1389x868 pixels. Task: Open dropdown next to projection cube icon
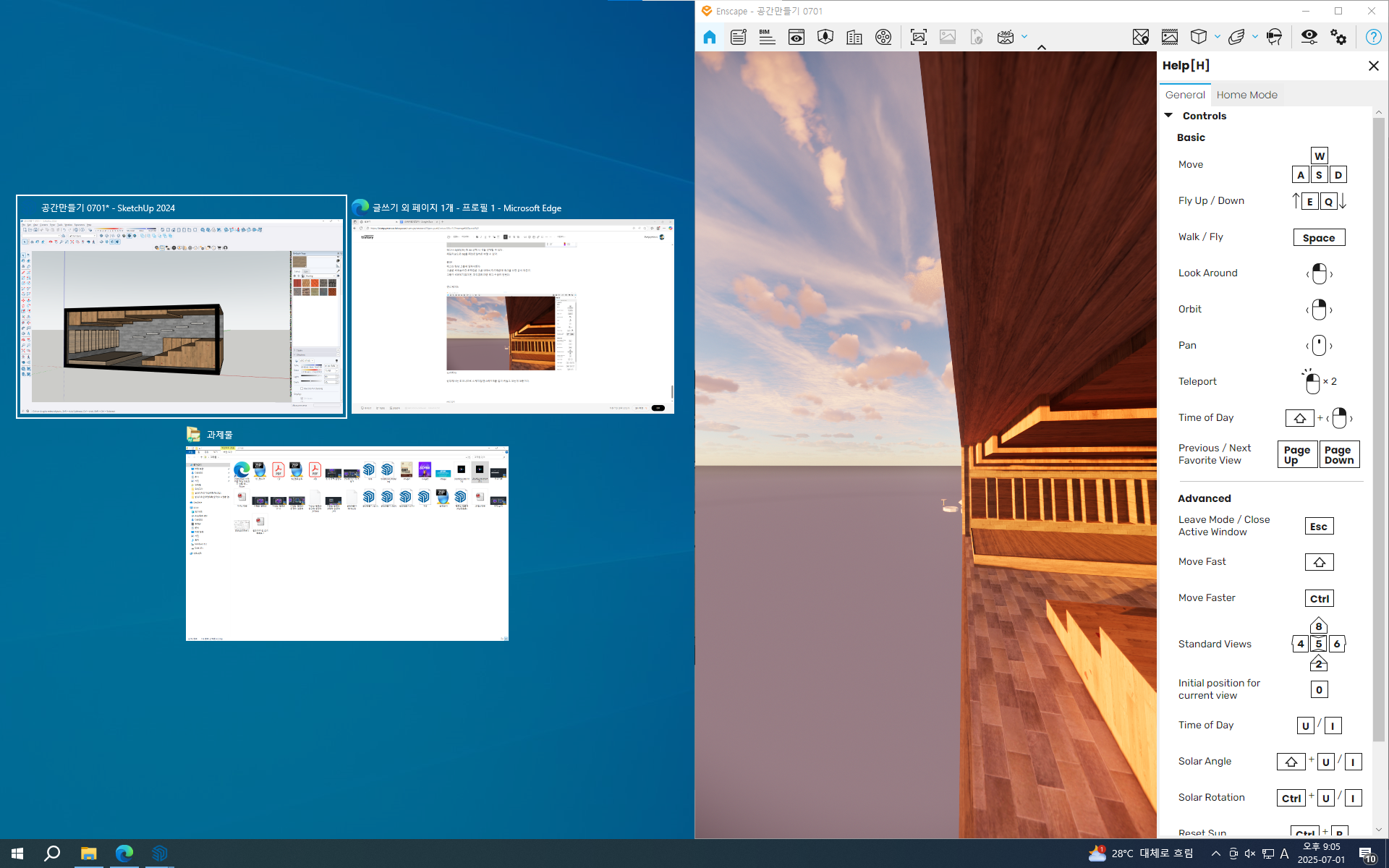(x=1218, y=37)
